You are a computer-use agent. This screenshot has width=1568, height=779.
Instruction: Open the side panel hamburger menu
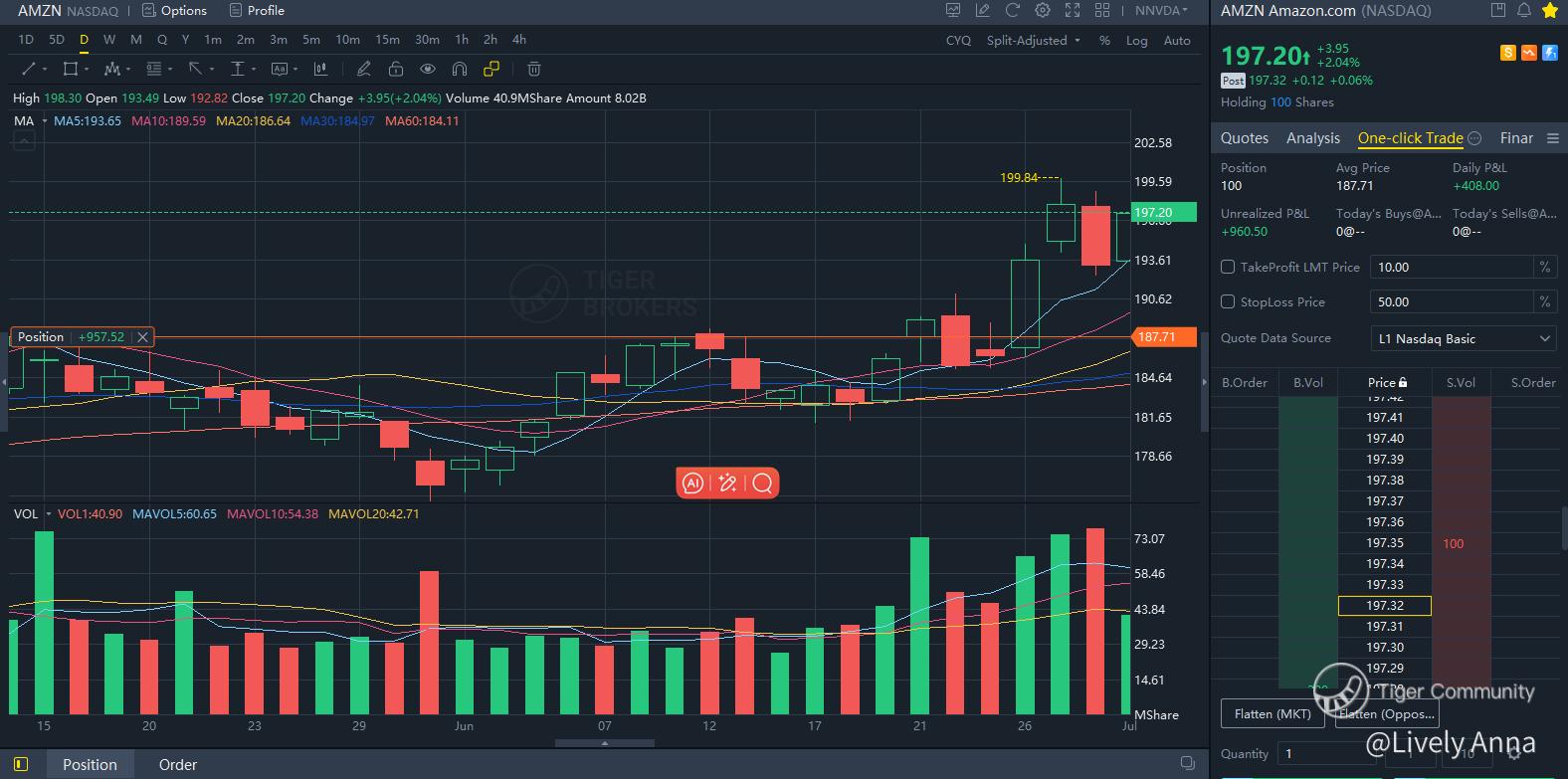click(1553, 138)
